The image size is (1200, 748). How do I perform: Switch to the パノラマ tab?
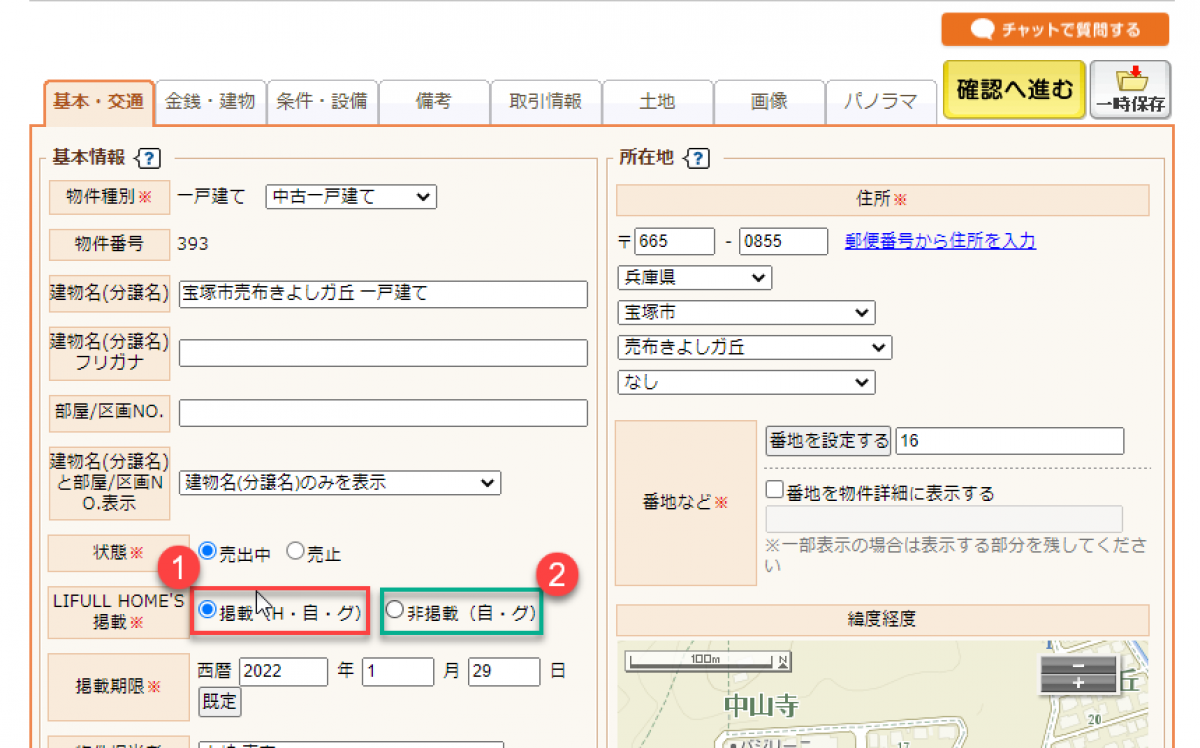coord(880,102)
